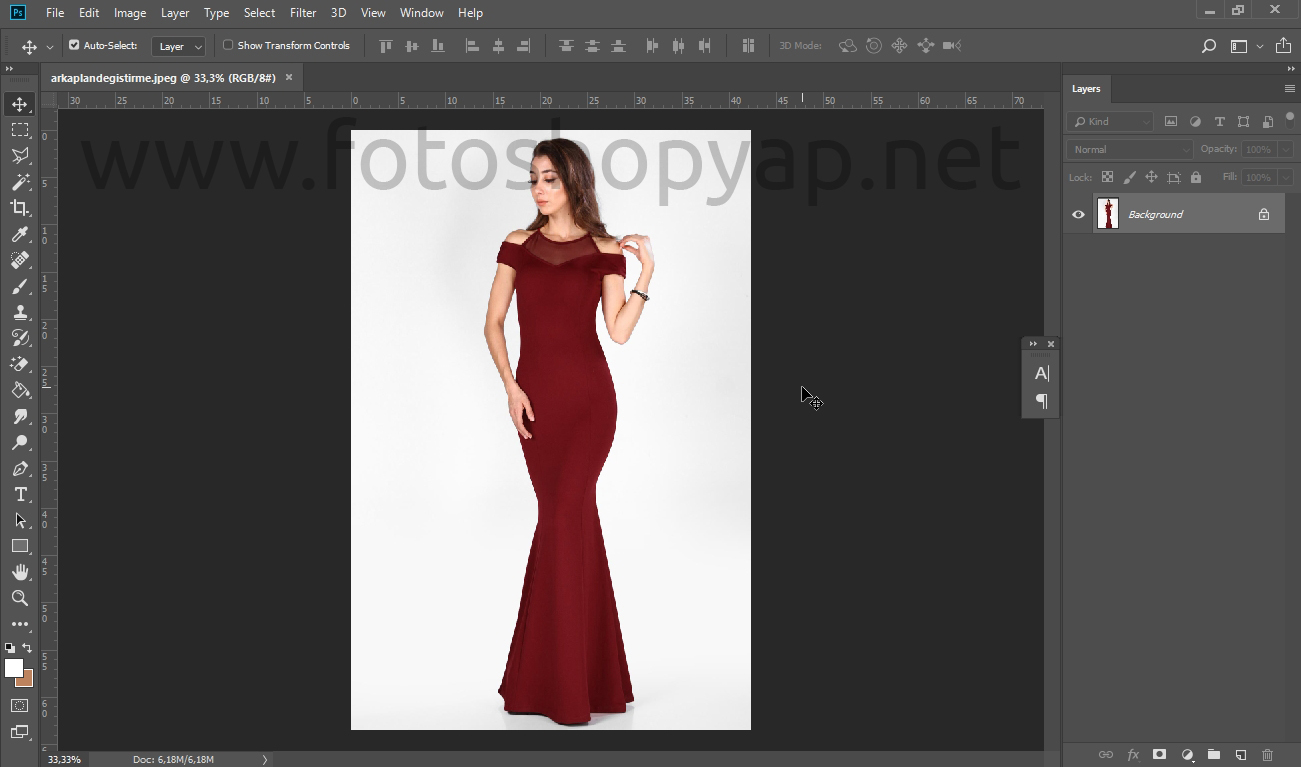Open the Layers panel options menu
Image resolution: width=1301 pixels, height=767 pixels.
(1289, 89)
